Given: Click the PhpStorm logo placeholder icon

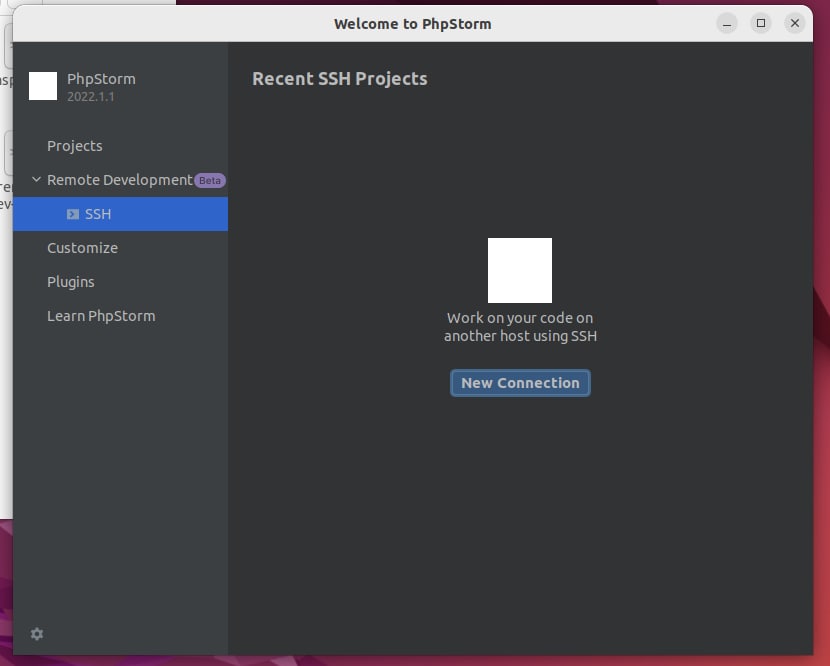Looking at the screenshot, I should coord(43,86).
